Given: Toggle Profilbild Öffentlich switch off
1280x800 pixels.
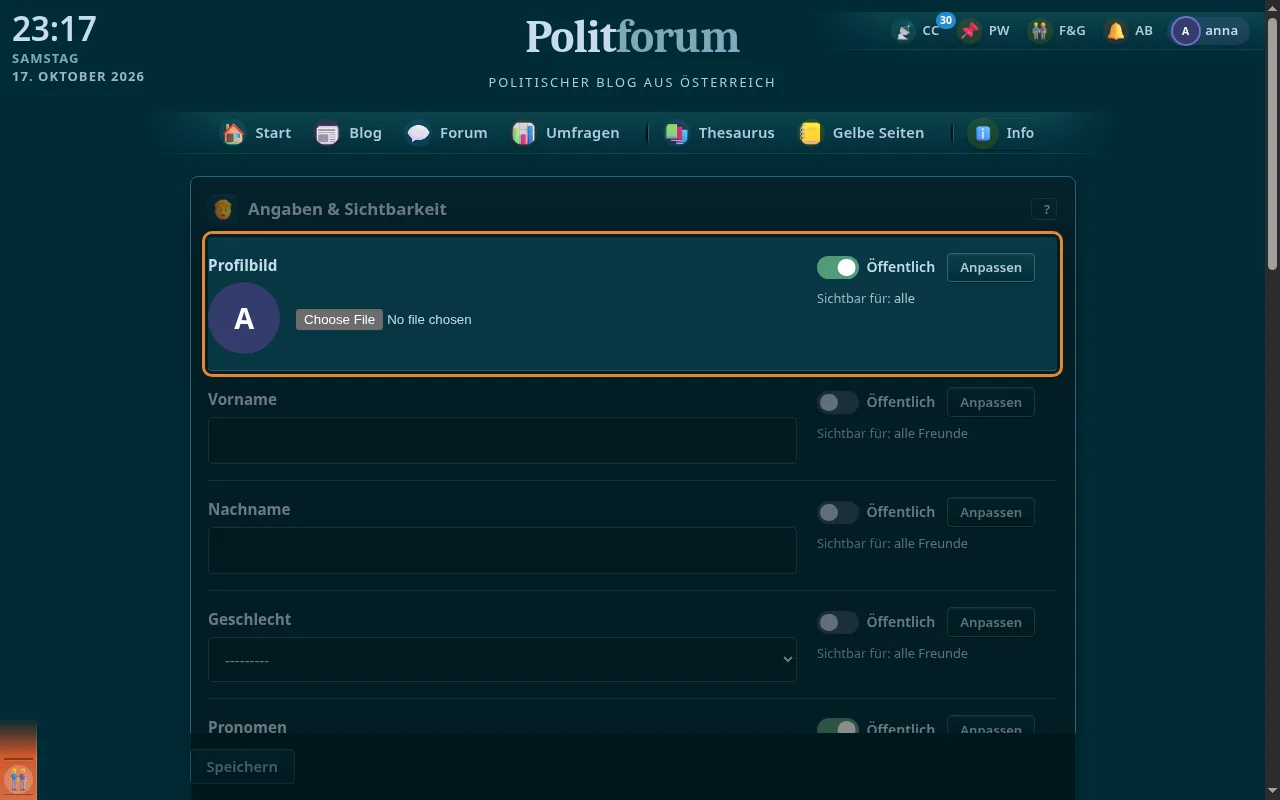Looking at the screenshot, I should click(838, 267).
